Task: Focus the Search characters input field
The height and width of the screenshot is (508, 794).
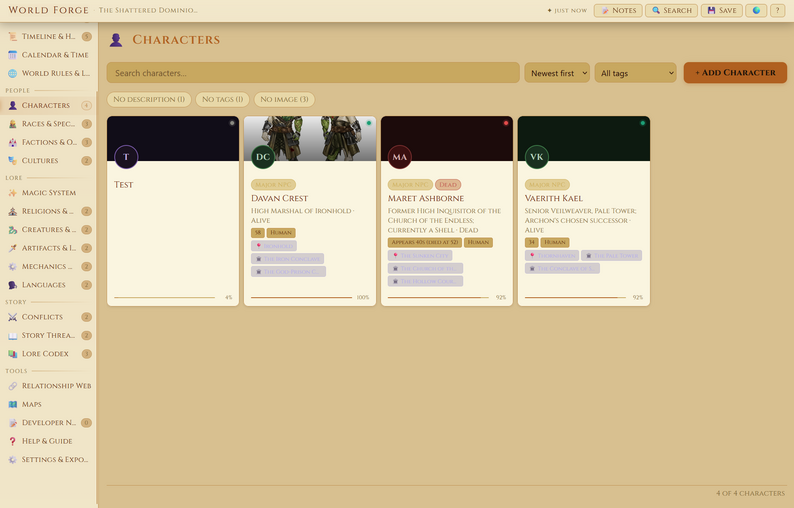Action: [313, 73]
